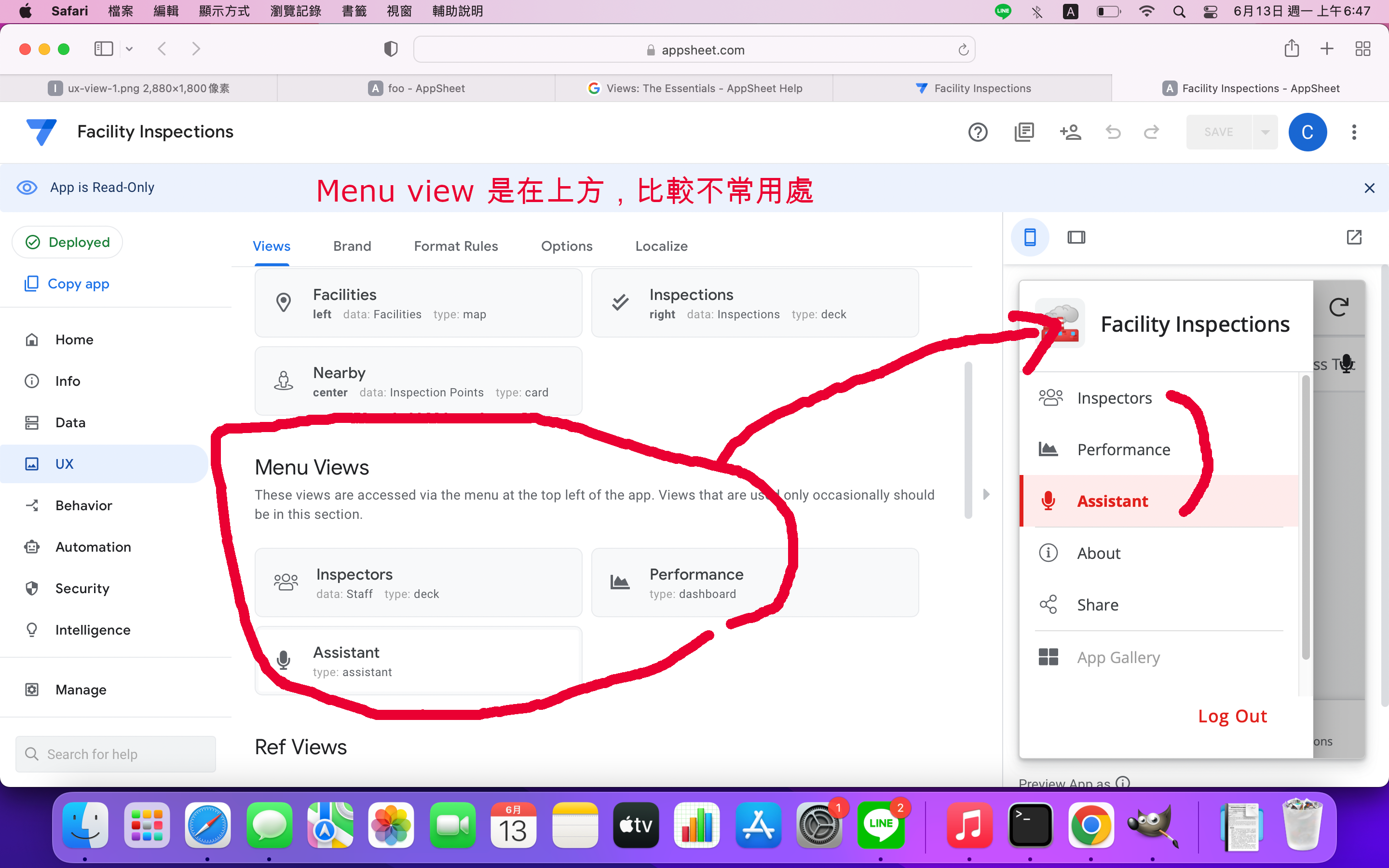This screenshot has height=868, width=1389.
Task: Click the preview menu vertical scrollbar
Action: point(1306,516)
